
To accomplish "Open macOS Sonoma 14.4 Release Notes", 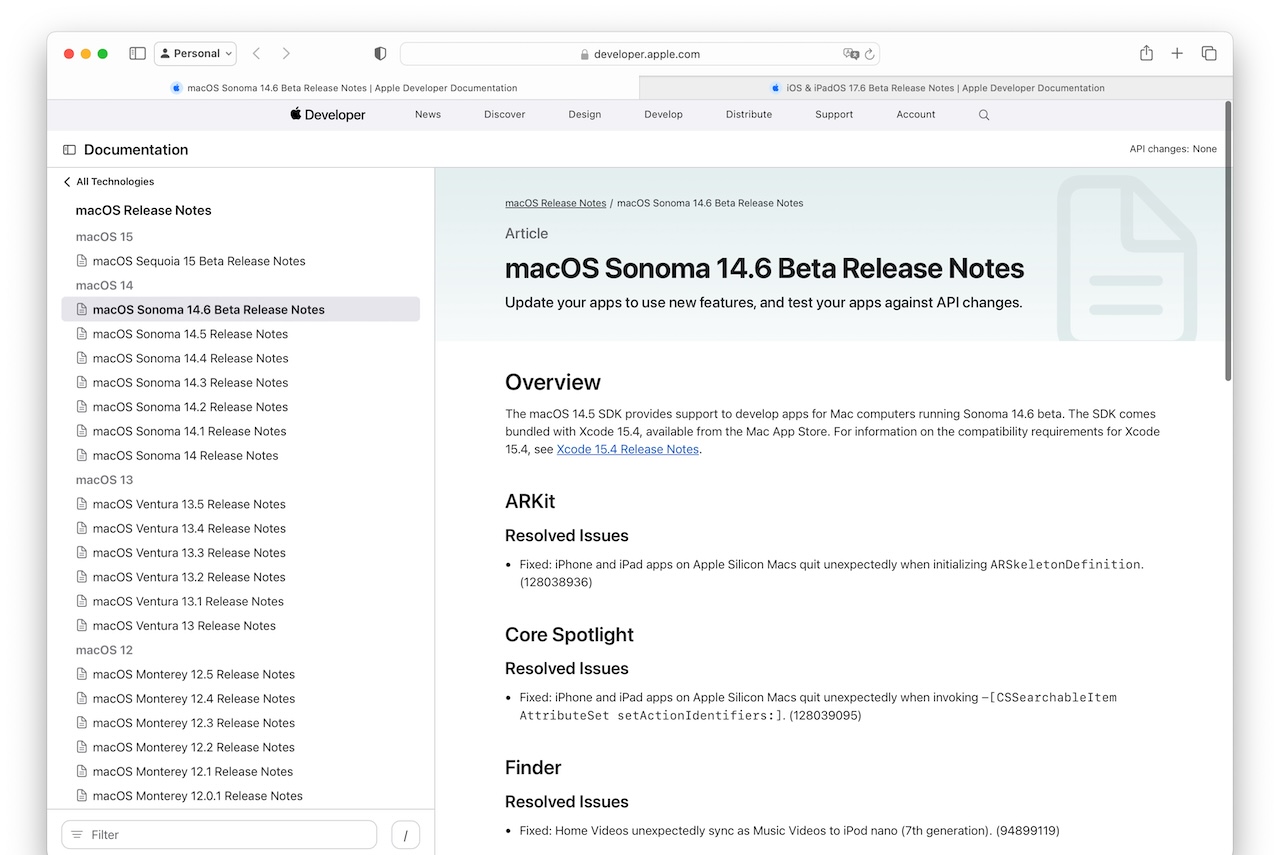I will tap(190, 358).
